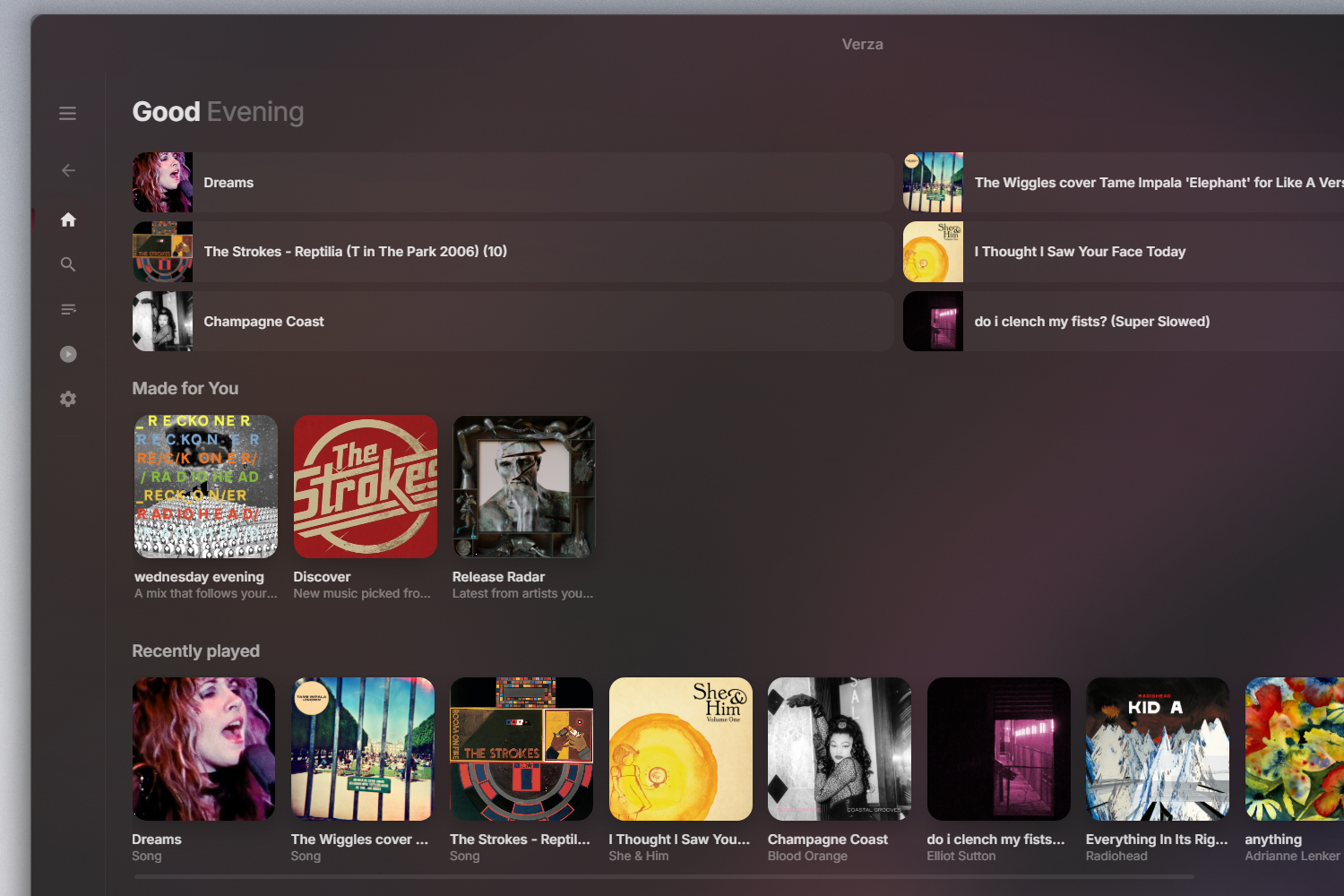Click The Strokes Room on Fire art in Recently played
1344x896 pixels.
point(521,749)
